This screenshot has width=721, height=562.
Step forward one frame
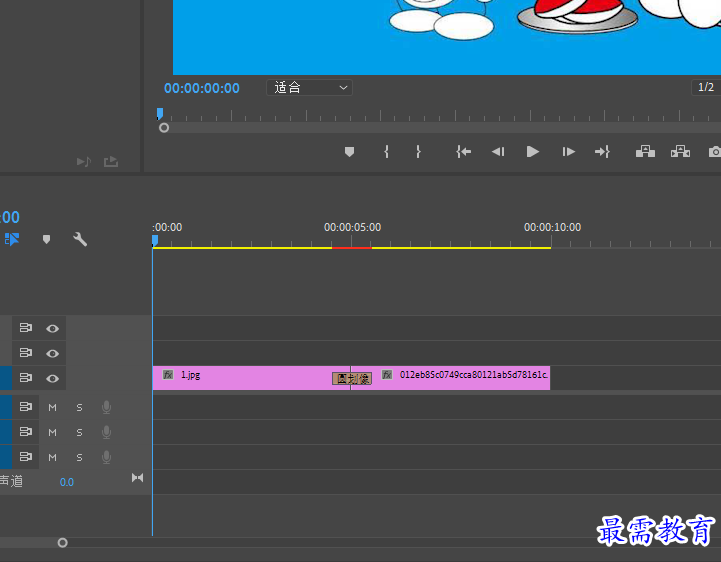coord(568,152)
